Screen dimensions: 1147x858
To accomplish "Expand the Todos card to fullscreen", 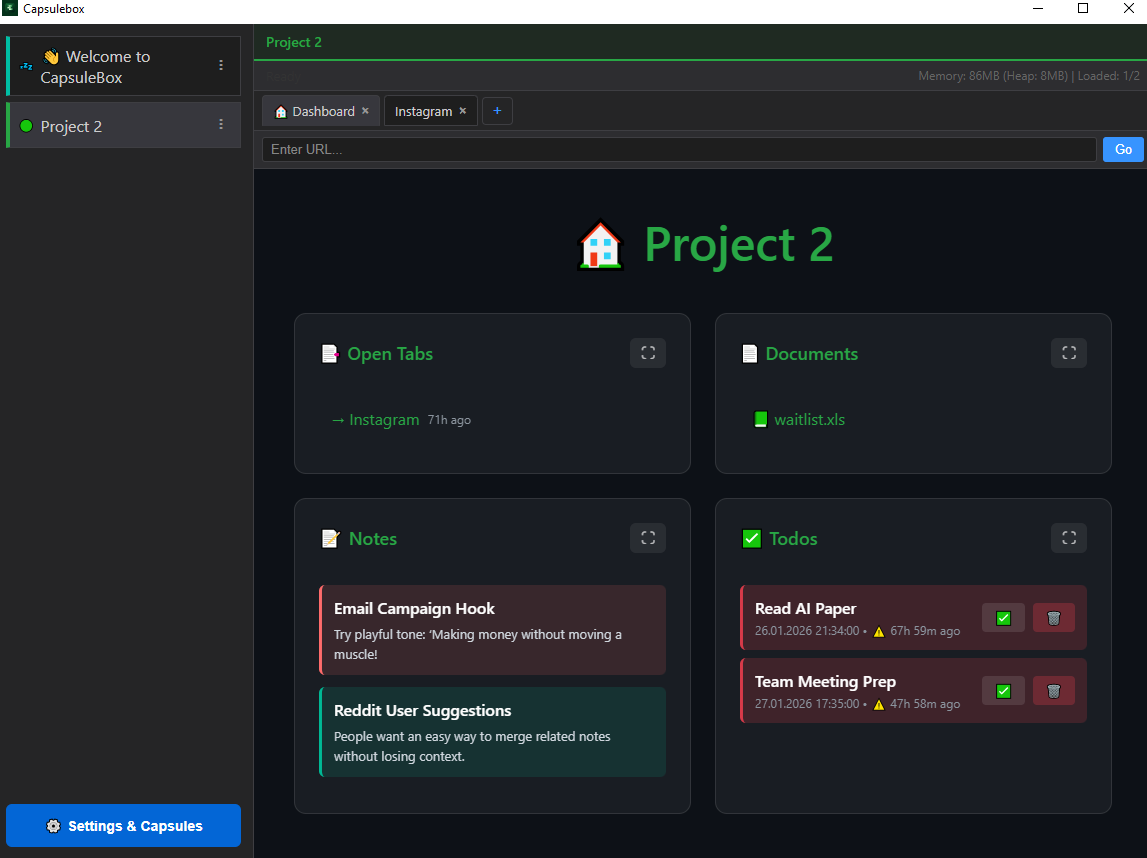I will pyautogui.click(x=1068, y=538).
